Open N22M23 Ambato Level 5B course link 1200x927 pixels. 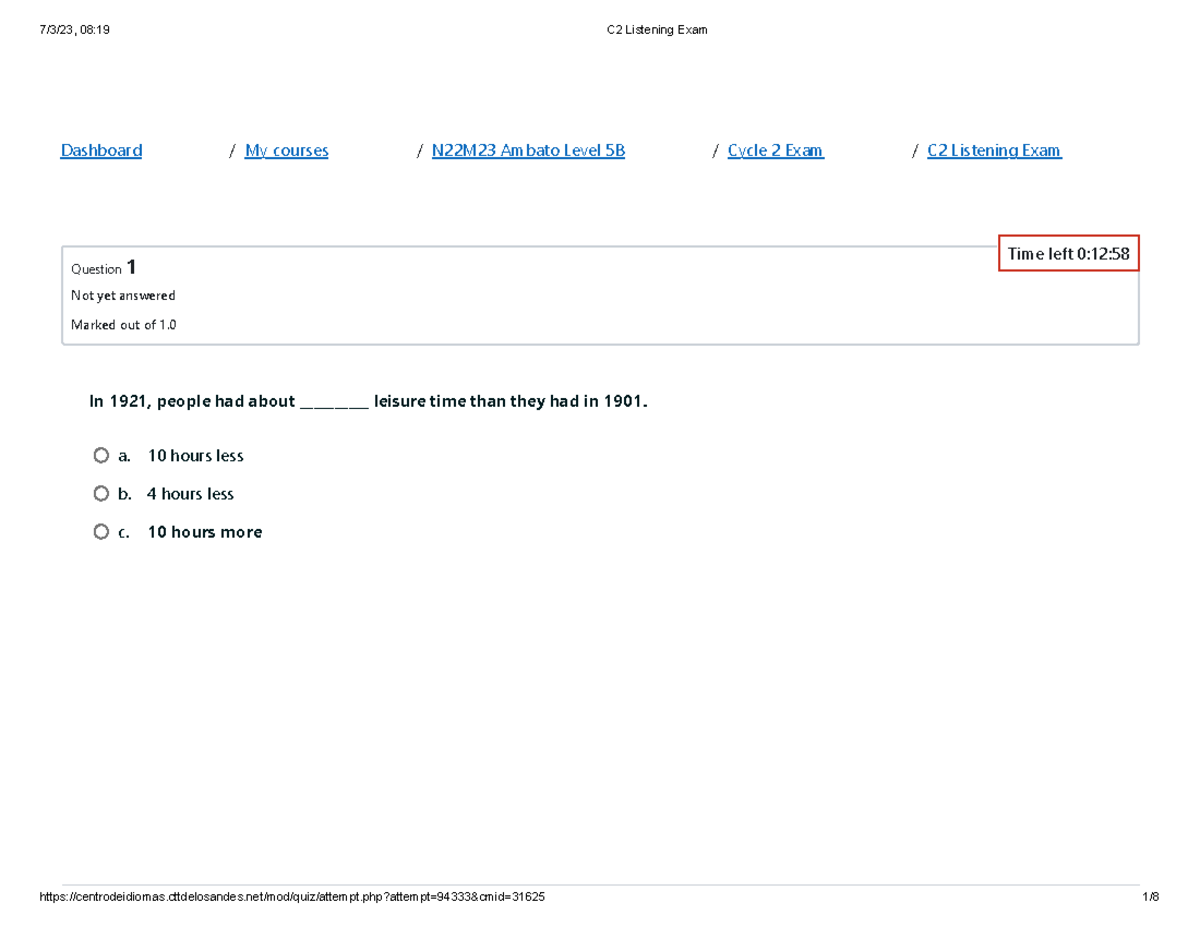[x=528, y=151]
